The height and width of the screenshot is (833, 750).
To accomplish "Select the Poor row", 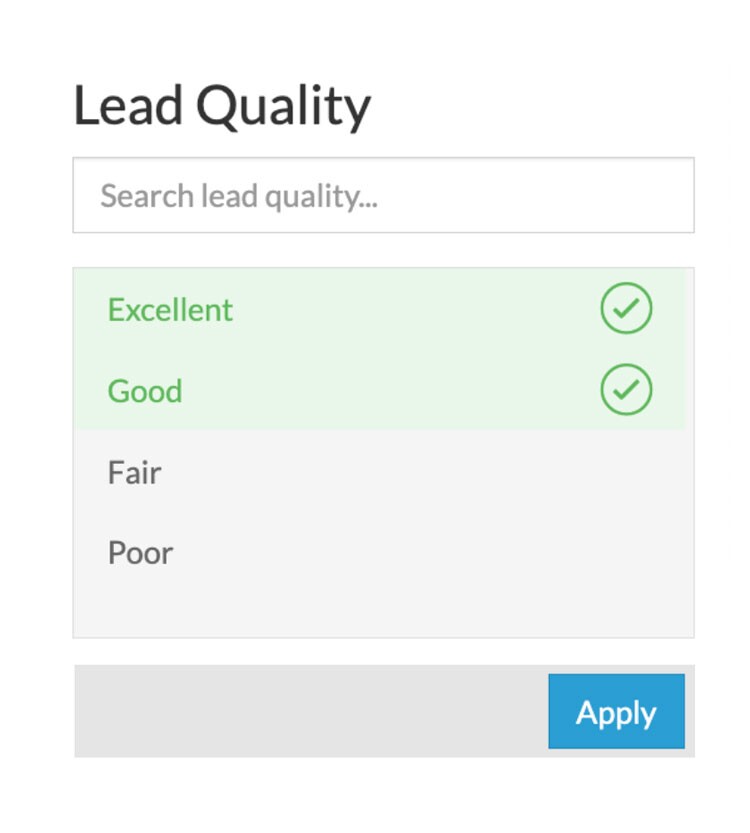I will tap(140, 552).
